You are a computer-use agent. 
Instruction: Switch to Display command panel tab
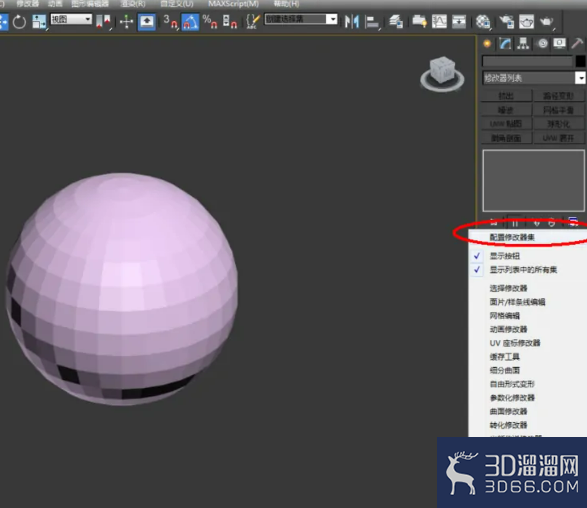coord(560,44)
